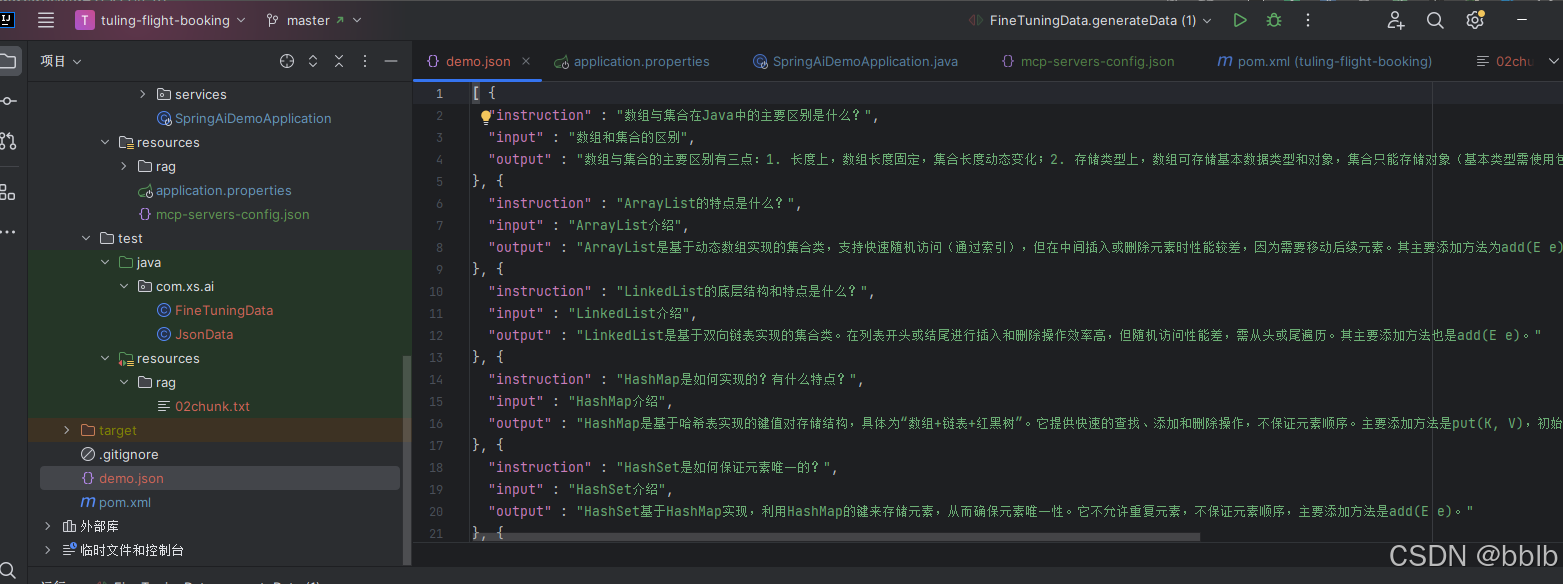Viewport: 1563px width, 584px height.
Task: Open Code With Me add-user icon
Action: coord(1396,20)
